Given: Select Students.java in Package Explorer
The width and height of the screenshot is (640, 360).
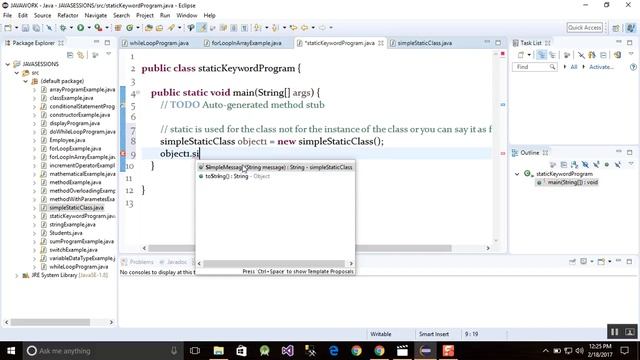Looking at the screenshot, I should (66, 233).
